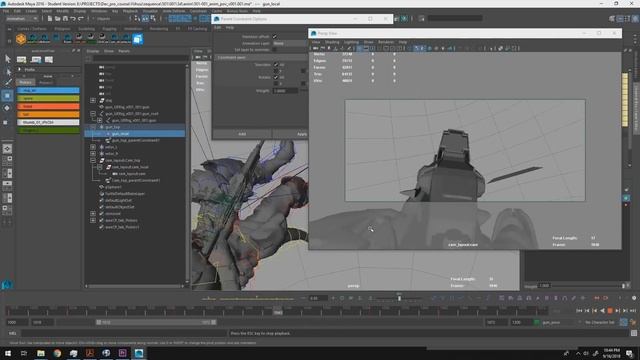This screenshot has width=640, height=360.
Task: Click Add in Parent Constraint Options
Action: 242,134
